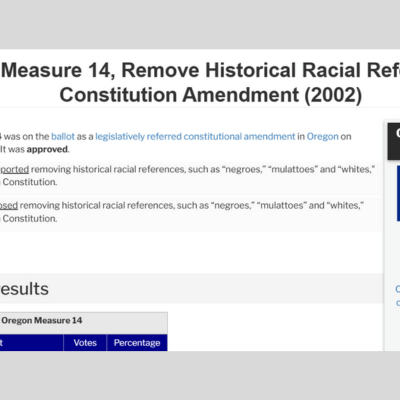This screenshot has width=400, height=400.
Task: Select the 'Oregon Measure 14' table title
Action: coord(42,321)
